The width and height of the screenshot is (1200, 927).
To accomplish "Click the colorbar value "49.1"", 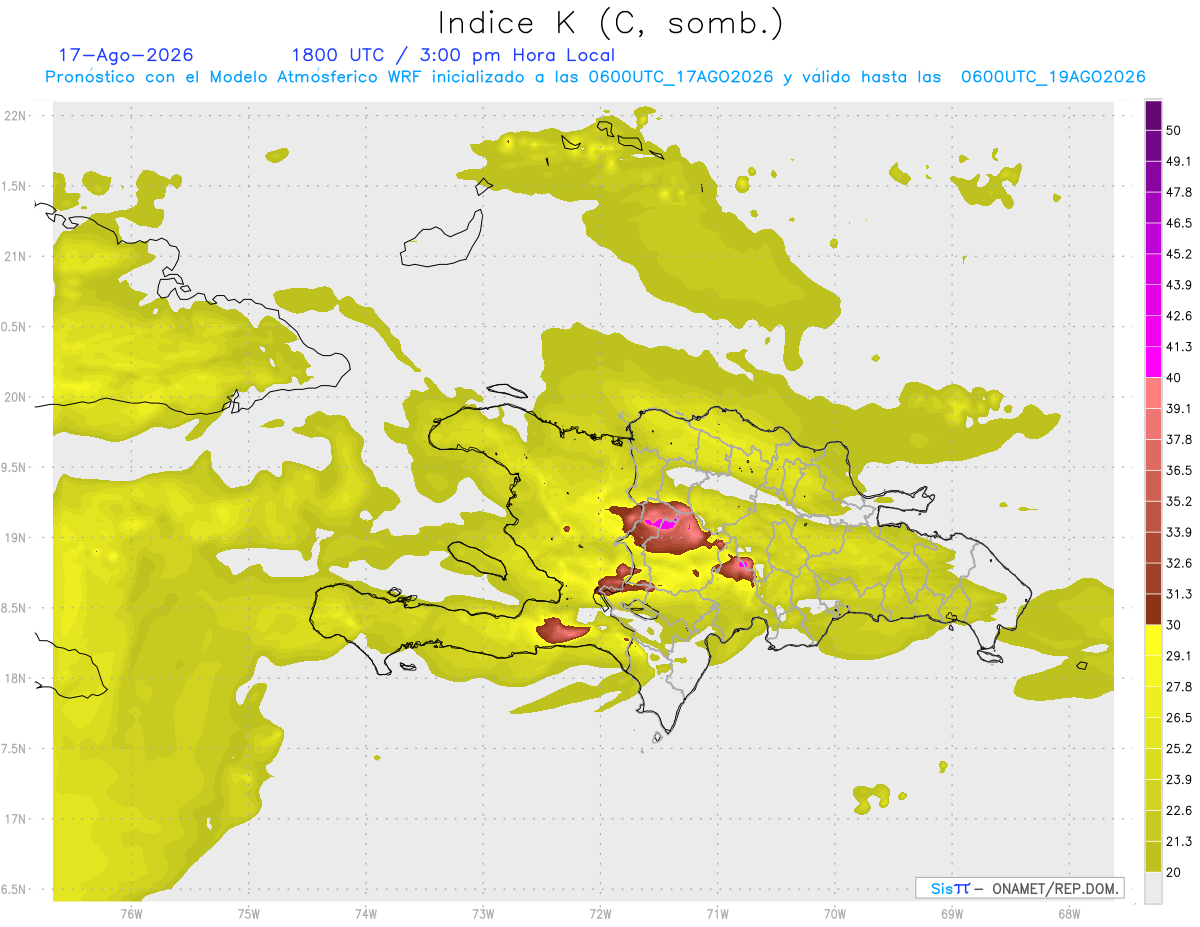I will pos(1179,161).
